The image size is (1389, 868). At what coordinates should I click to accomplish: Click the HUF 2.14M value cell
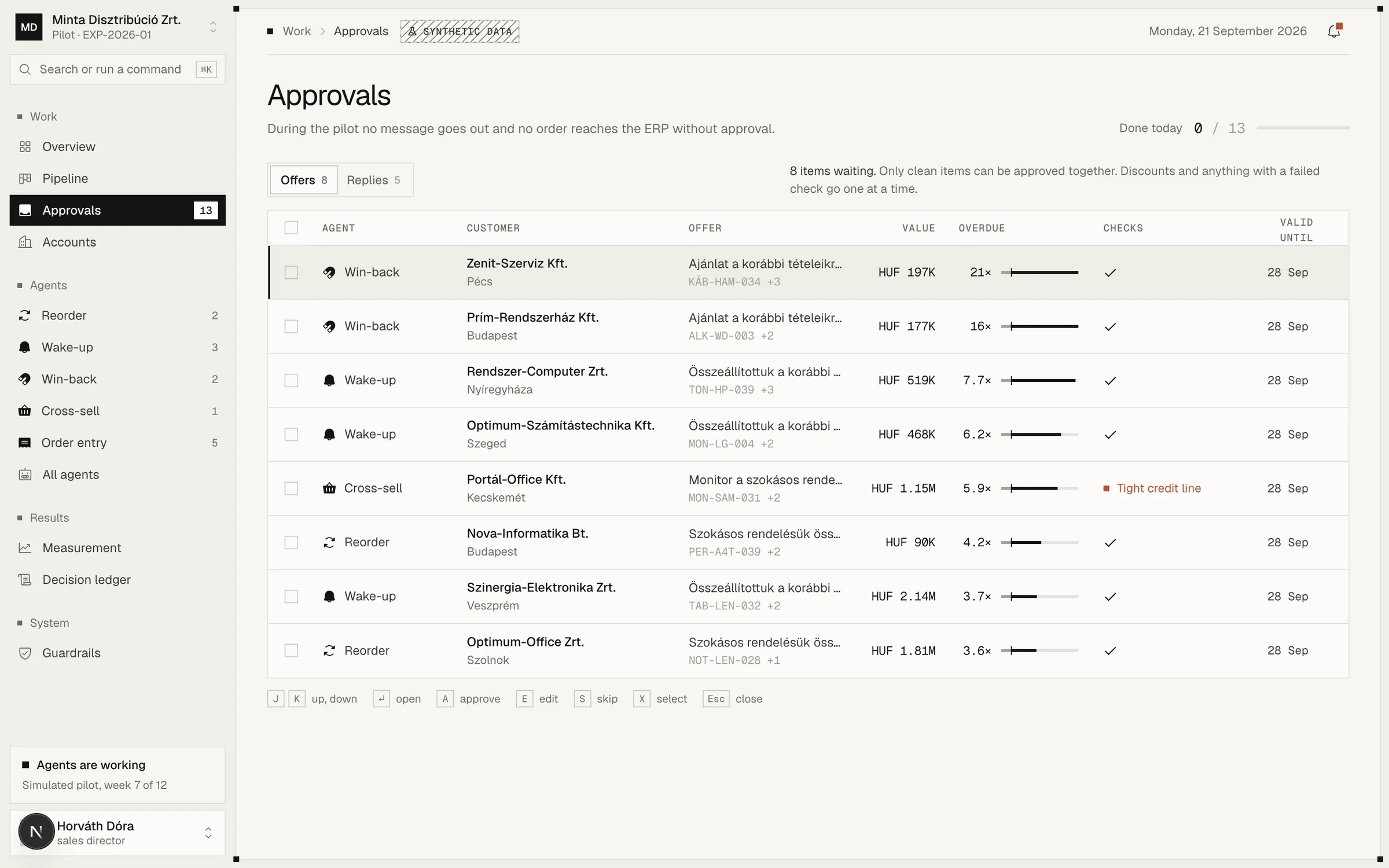click(x=903, y=597)
